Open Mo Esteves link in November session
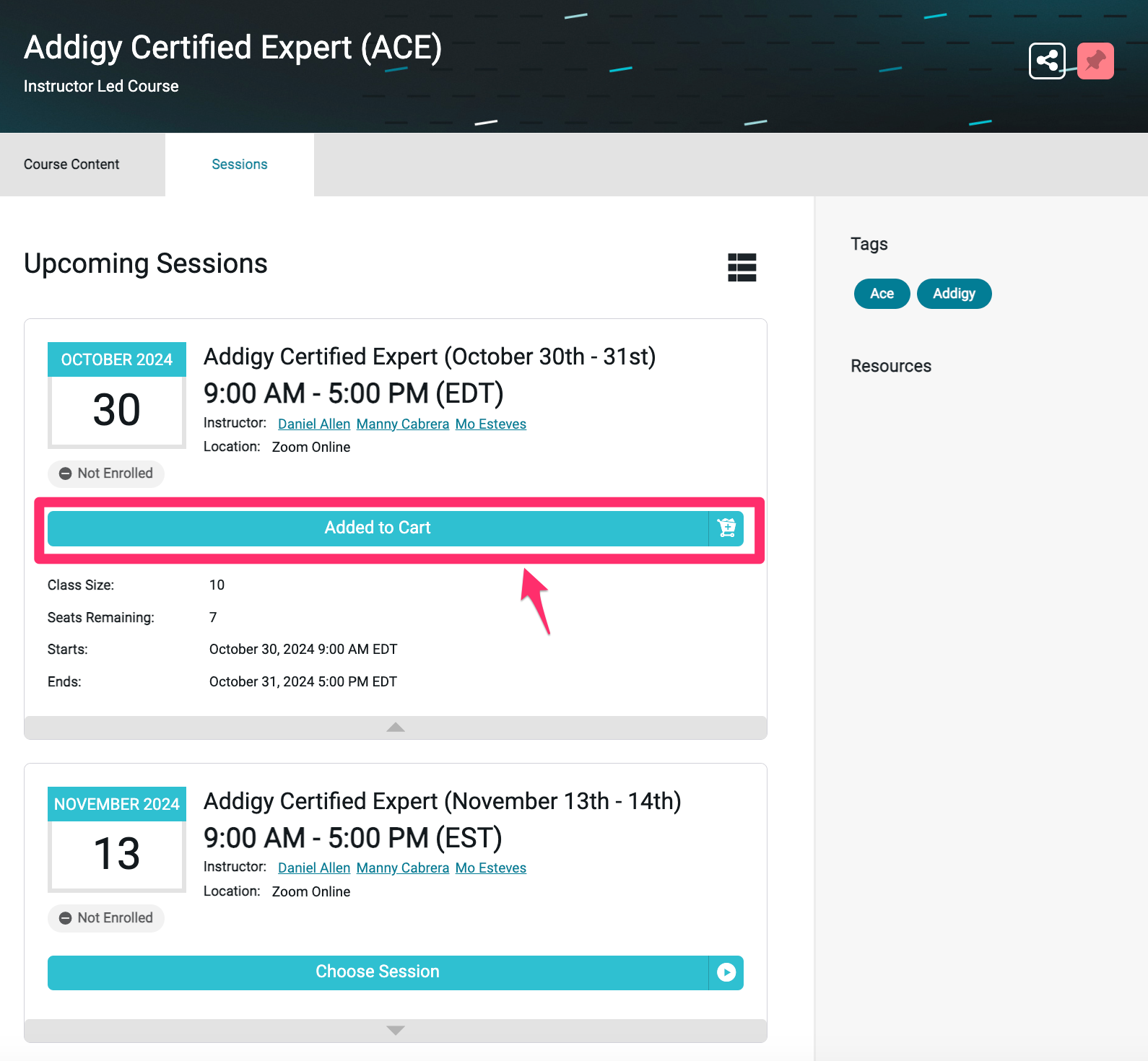This screenshot has height=1061, width=1148. (x=491, y=868)
